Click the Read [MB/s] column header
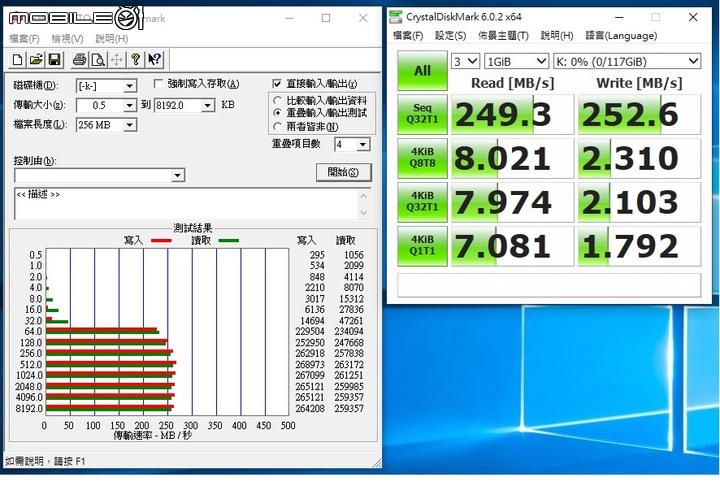 512,83
